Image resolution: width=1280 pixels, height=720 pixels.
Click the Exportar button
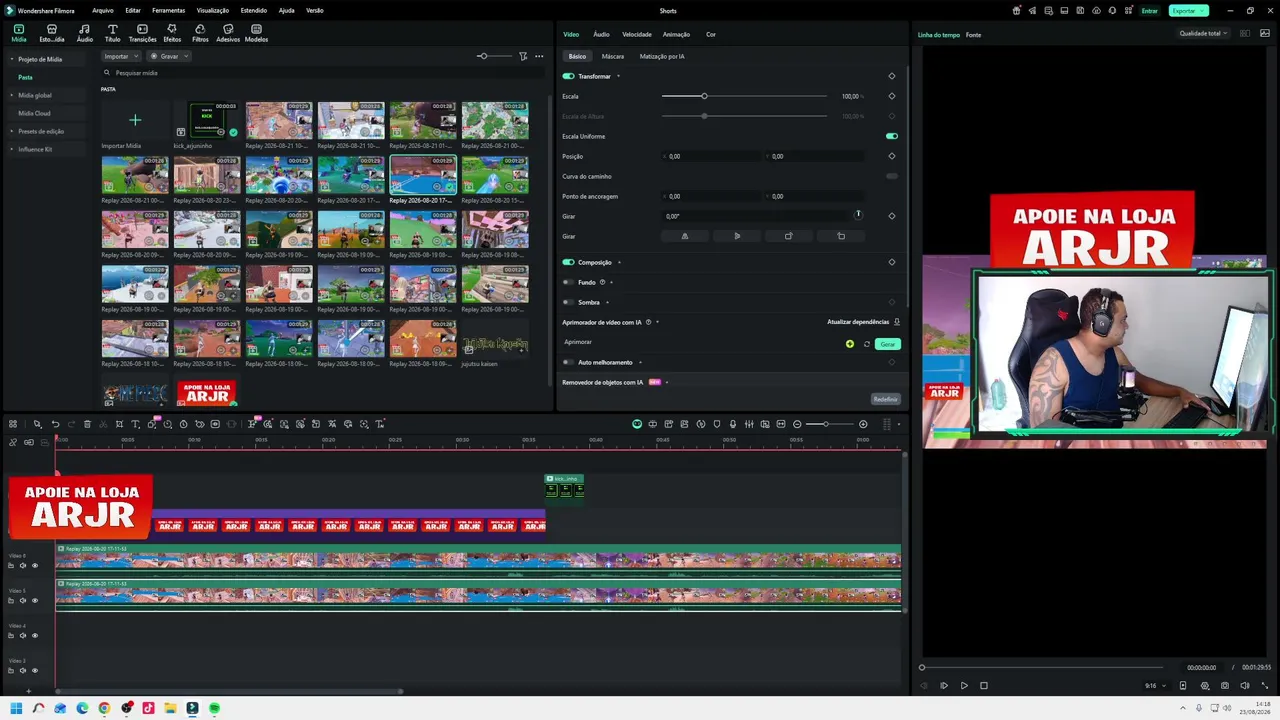pyautogui.click(x=1188, y=10)
